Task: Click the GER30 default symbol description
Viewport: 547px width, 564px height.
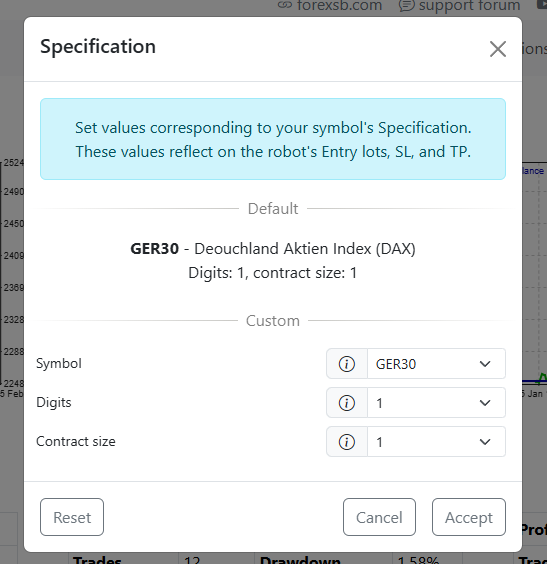Action: [273, 249]
